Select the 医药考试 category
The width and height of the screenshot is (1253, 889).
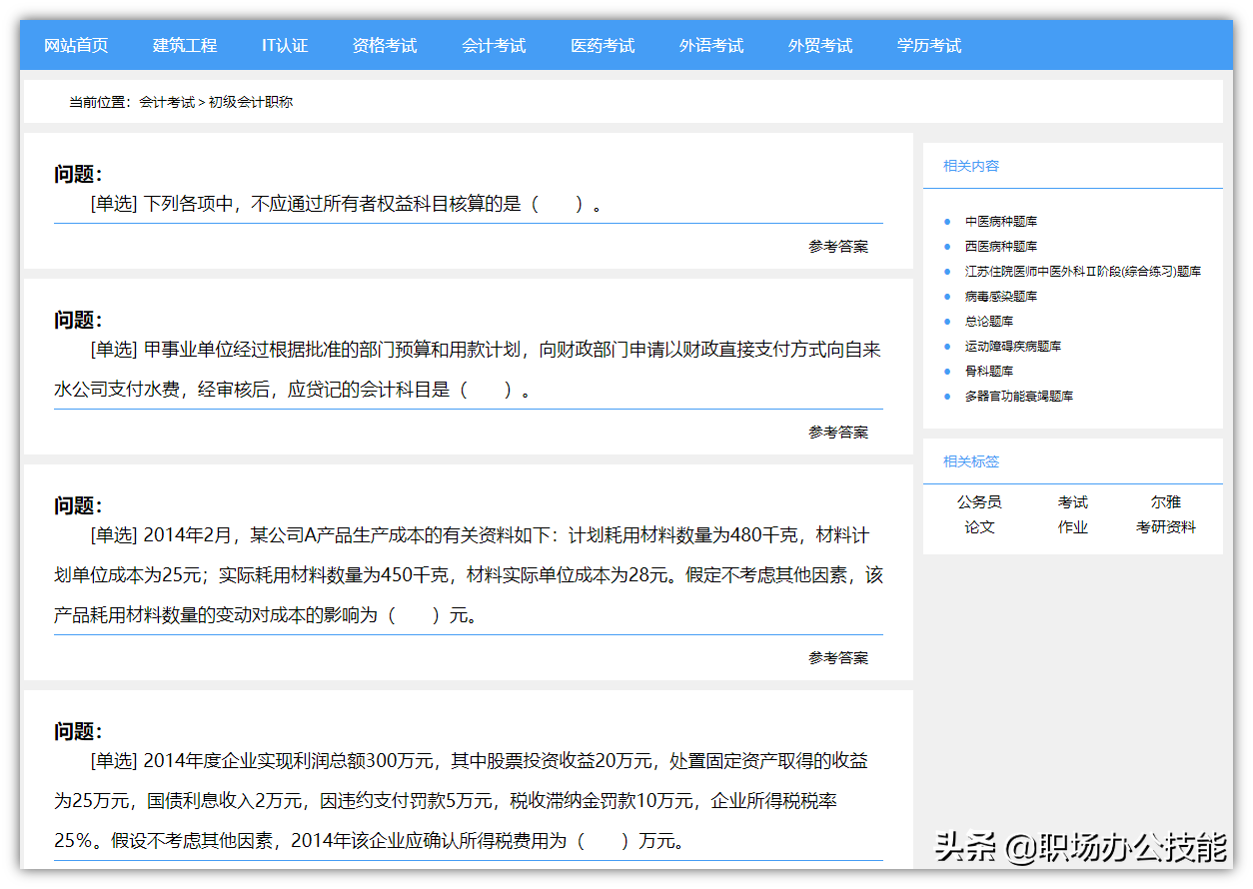(602, 45)
